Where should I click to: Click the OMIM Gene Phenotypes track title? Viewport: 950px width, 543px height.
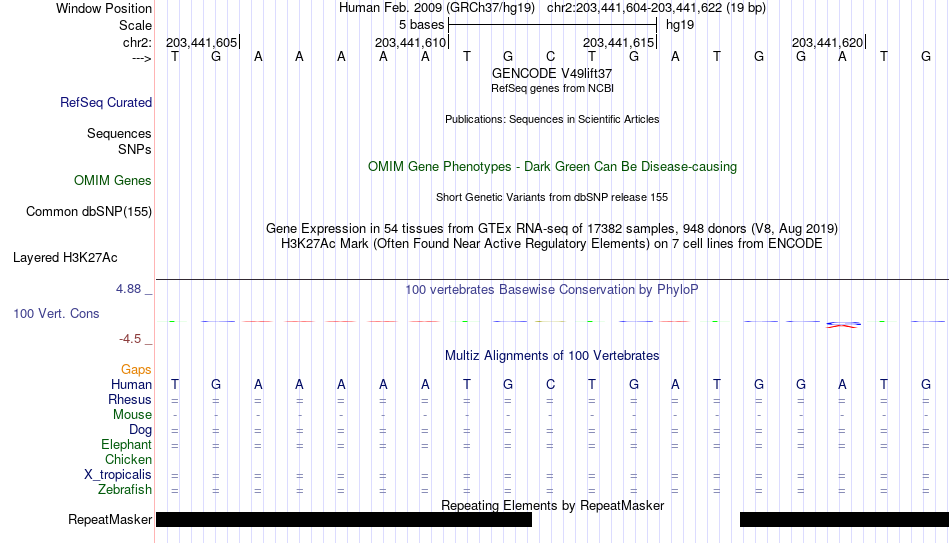point(552,167)
